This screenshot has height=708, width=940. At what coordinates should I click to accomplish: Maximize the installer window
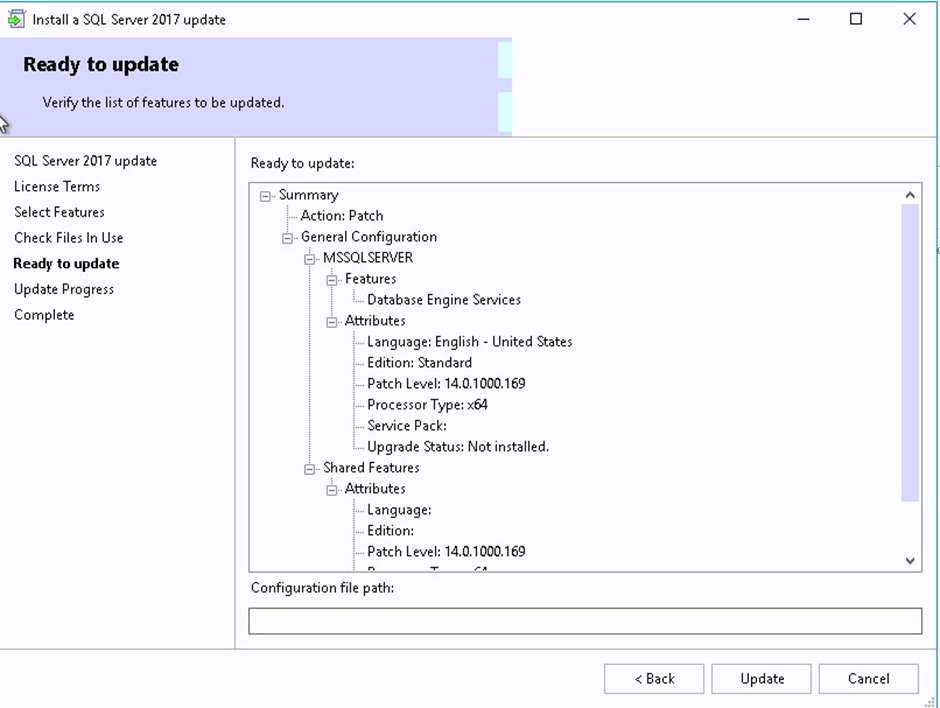point(856,19)
